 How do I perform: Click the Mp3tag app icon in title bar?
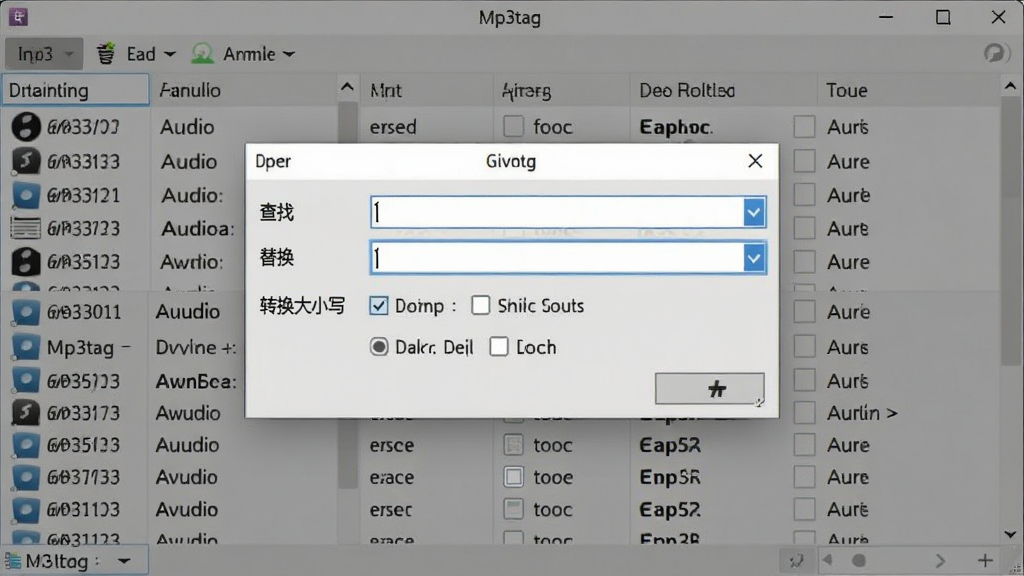pos(18,17)
